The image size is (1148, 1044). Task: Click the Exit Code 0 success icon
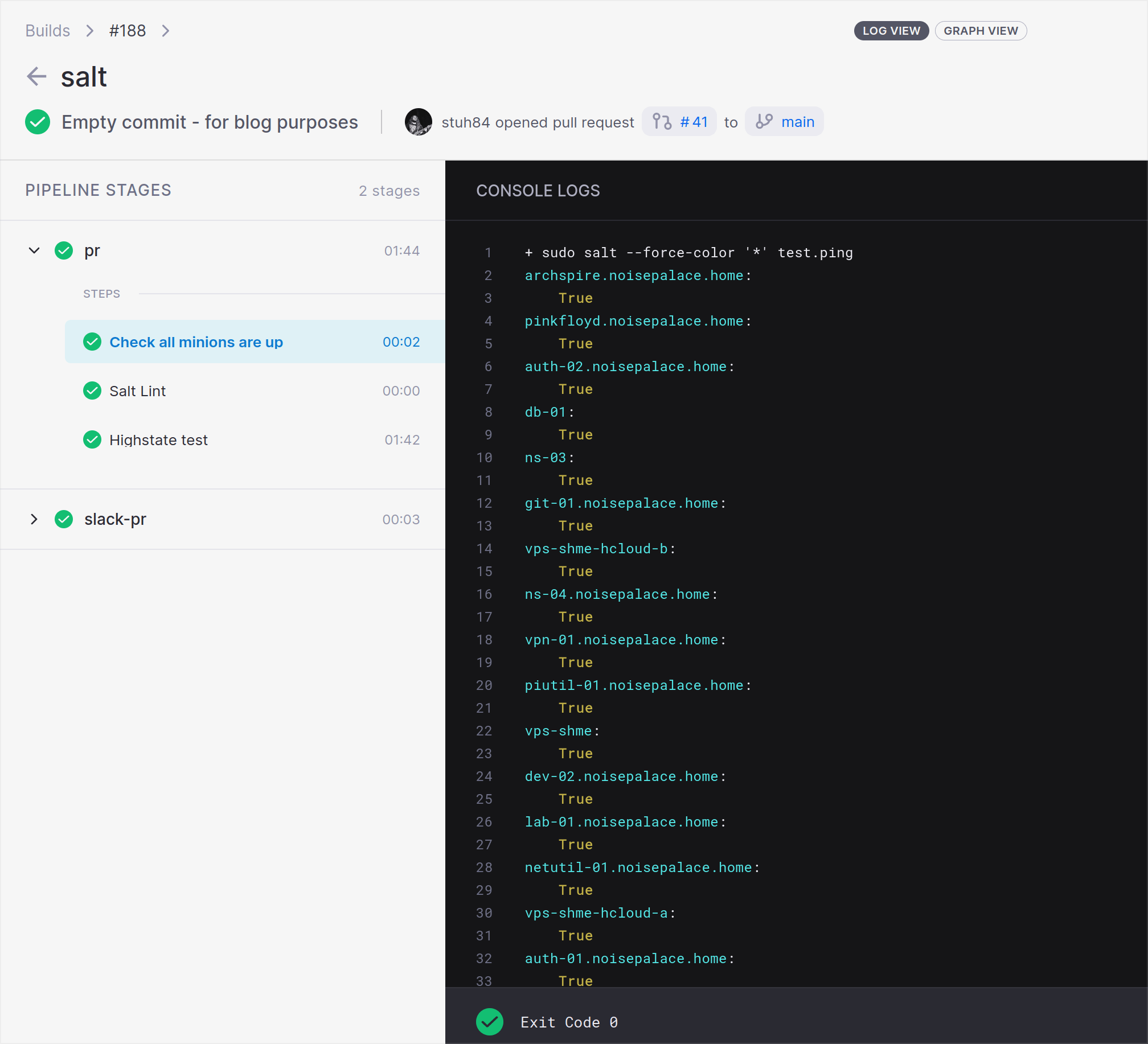[x=489, y=1022]
